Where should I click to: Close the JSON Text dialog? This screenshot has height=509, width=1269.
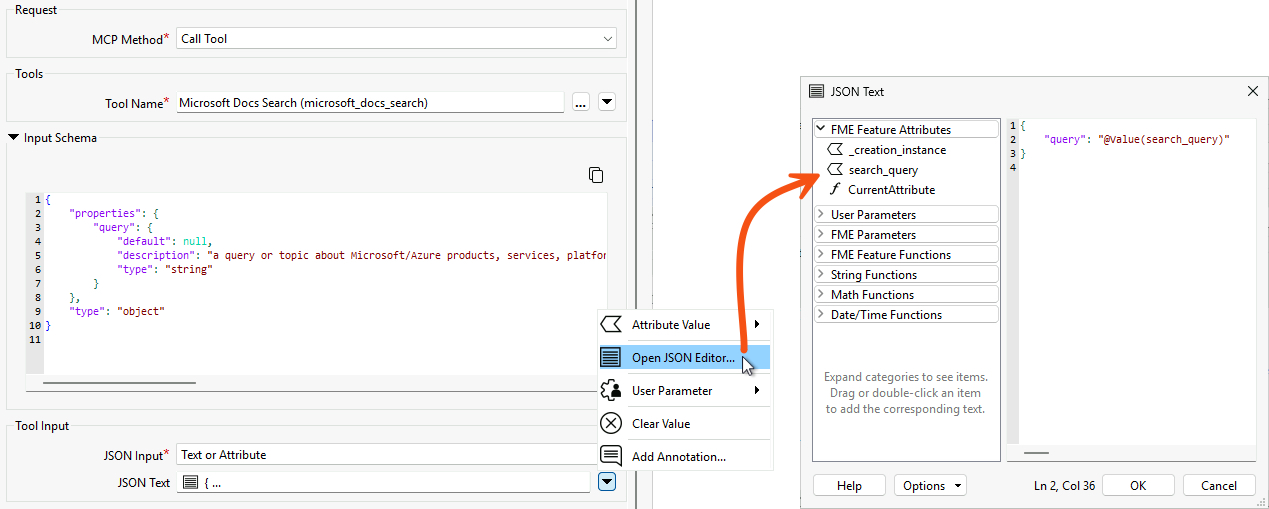coord(1252,91)
